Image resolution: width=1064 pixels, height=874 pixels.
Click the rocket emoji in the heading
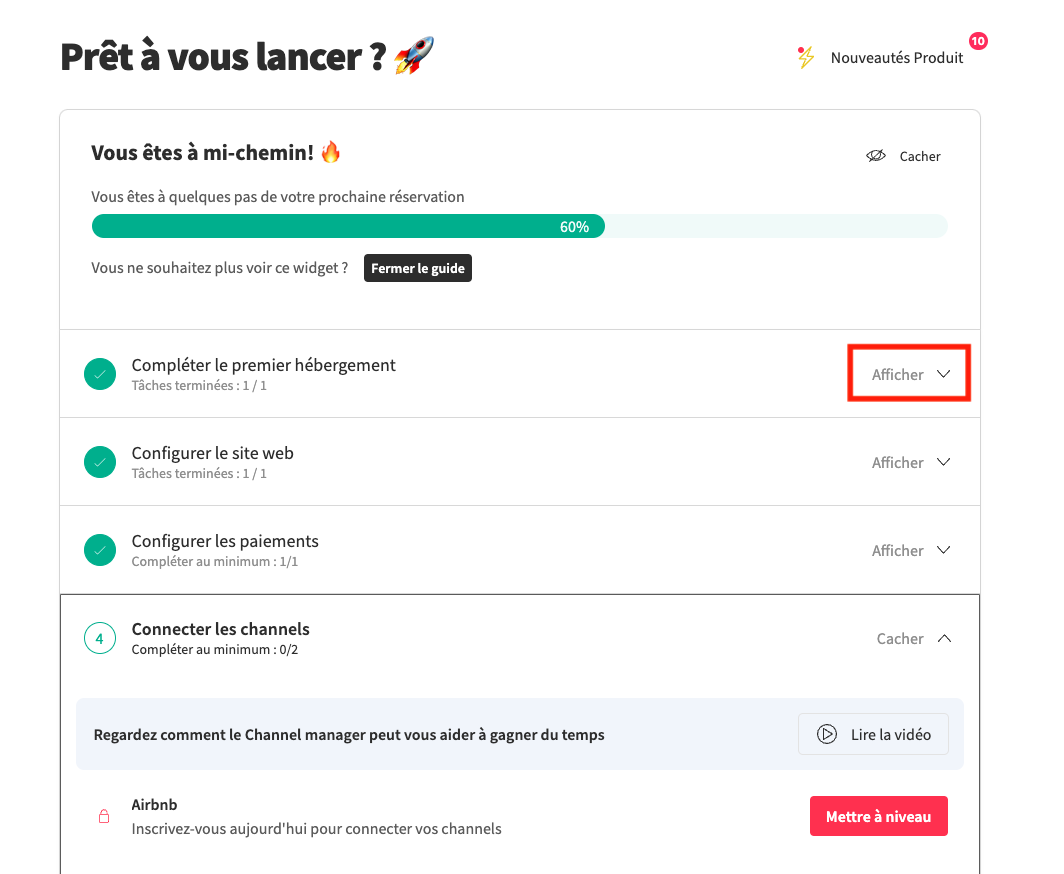point(413,57)
